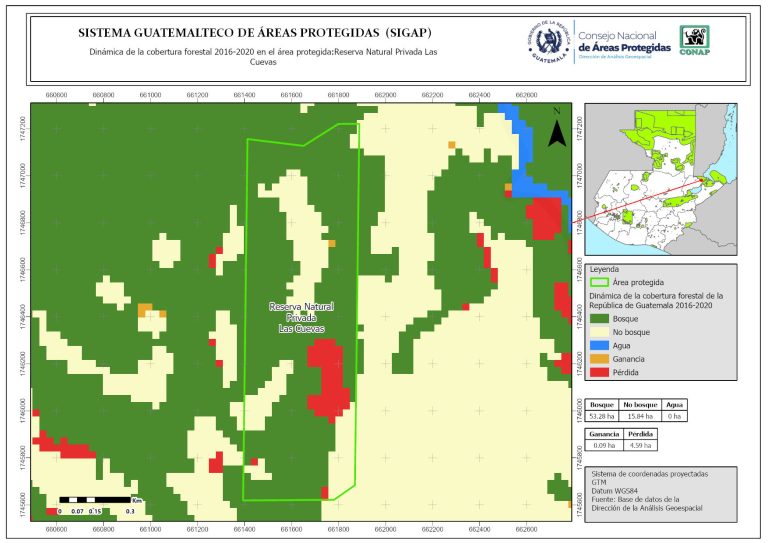
Task: Select the Agua blue legend swatch
Action: [598, 345]
